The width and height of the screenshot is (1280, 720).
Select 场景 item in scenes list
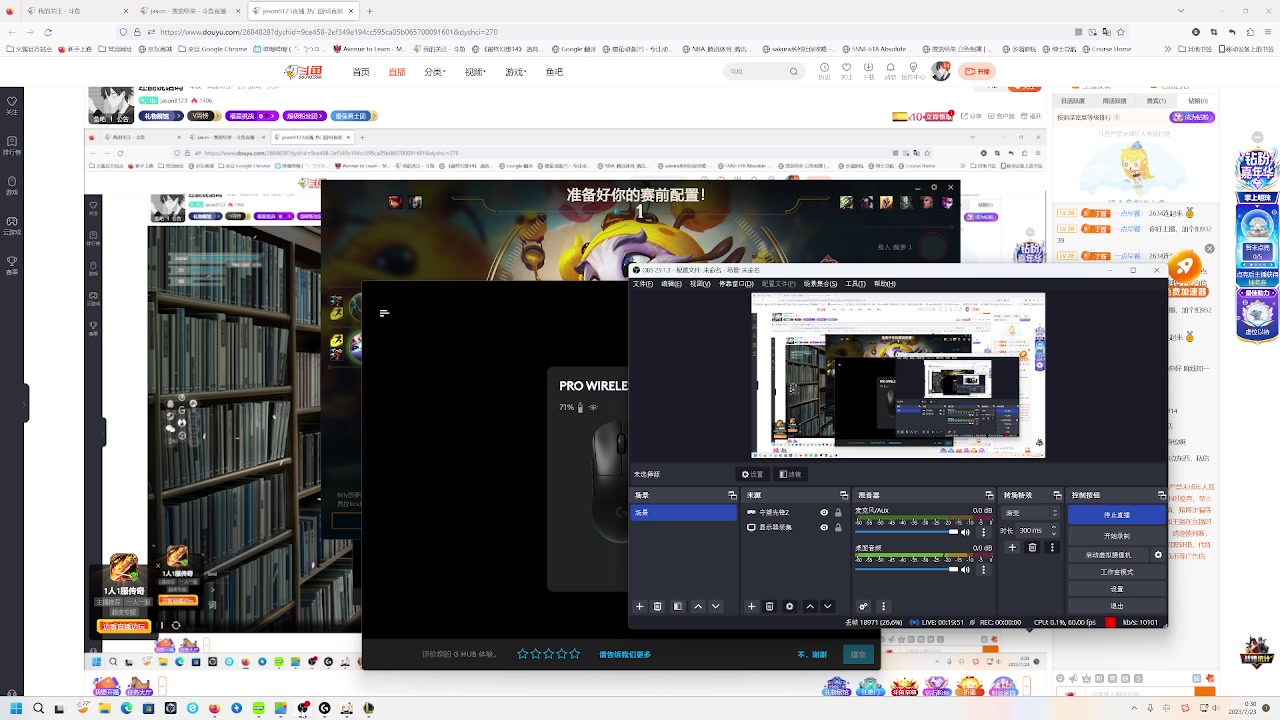coord(684,512)
